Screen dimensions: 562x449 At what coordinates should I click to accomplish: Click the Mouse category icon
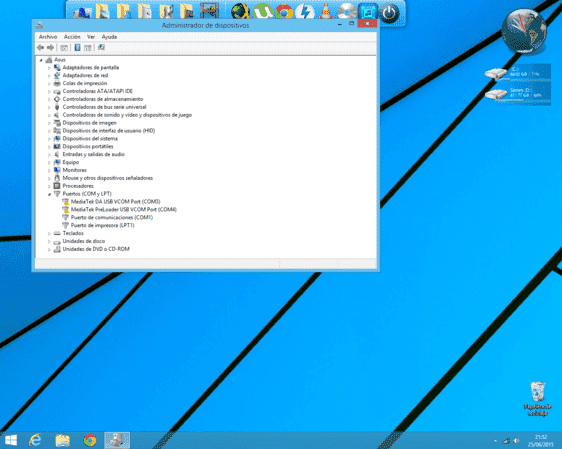(x=57, y=178)
